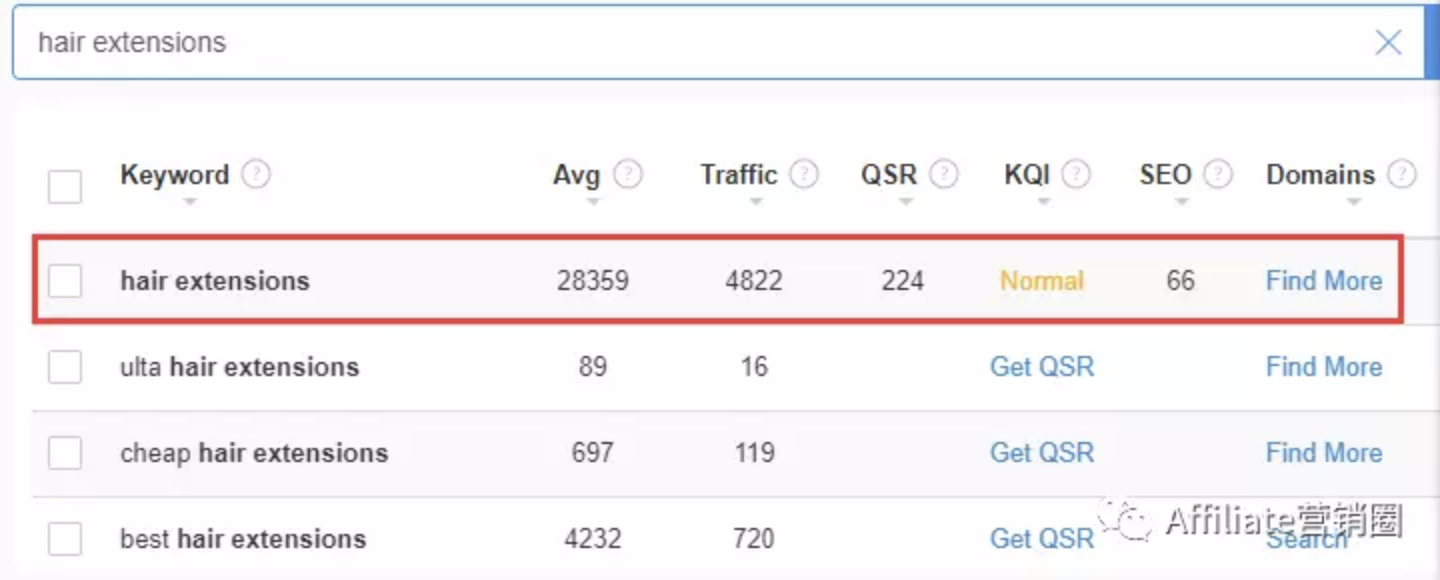The height and width of the screenshot is (580, 1440).
Task: Show the Avg column help tooltip icon
Action: pos(628,175)
